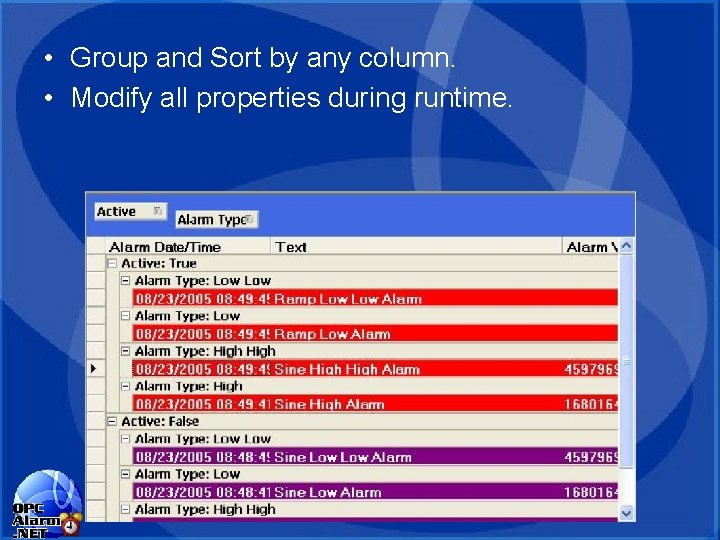Click the grid scrollbar down arrow

click(626, 512)
